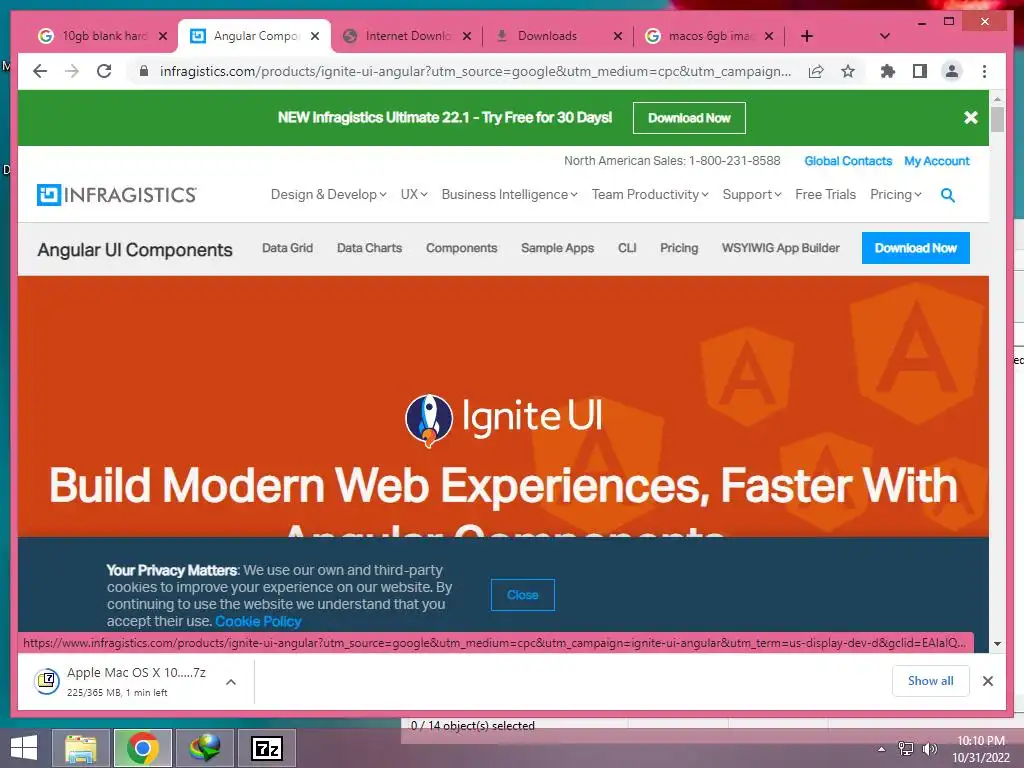
Task: Click the address bar URL
Action: click(475, 71)
